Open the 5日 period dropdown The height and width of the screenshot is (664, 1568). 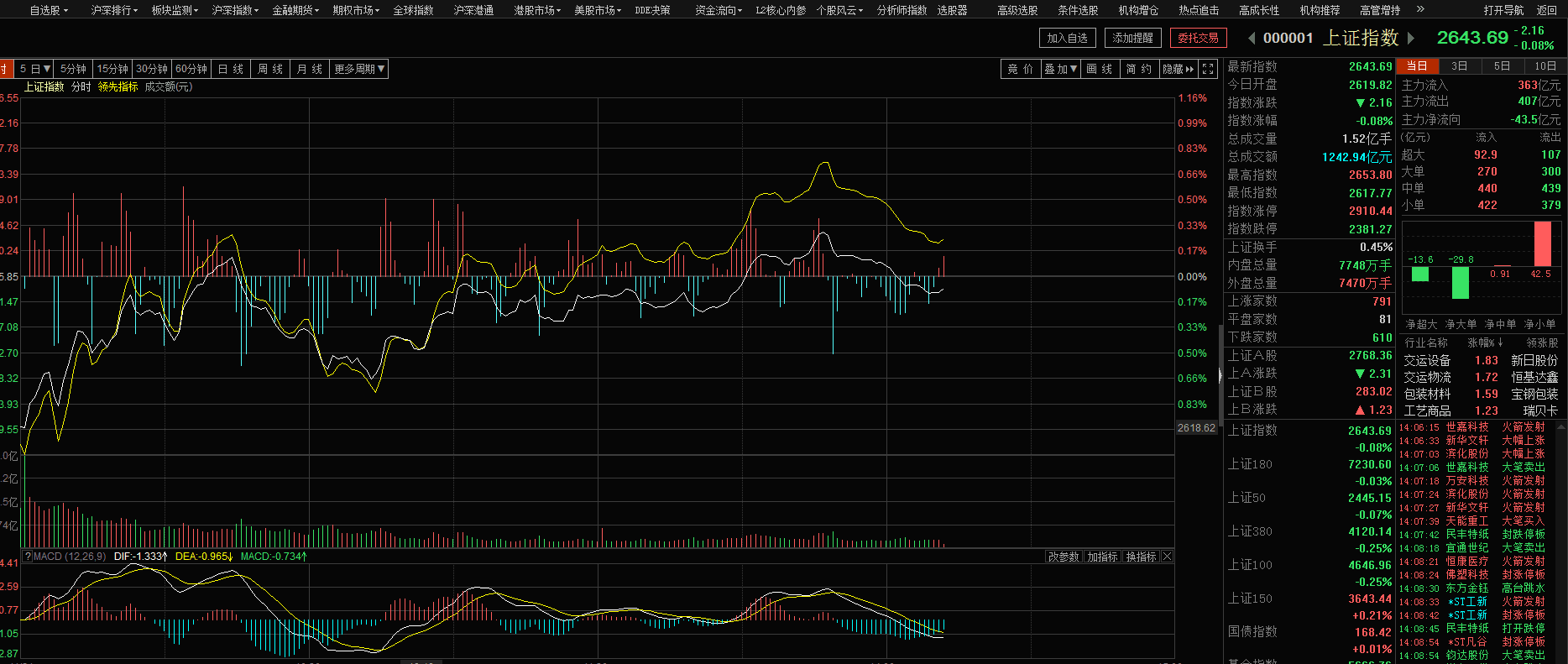click(x=34, y=69)
